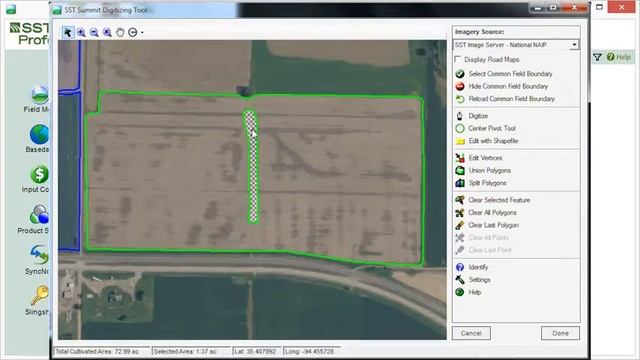Screen dimensions: 640x360
Task: Click the Clear Selected Feature icon
Action: [460, 200]
